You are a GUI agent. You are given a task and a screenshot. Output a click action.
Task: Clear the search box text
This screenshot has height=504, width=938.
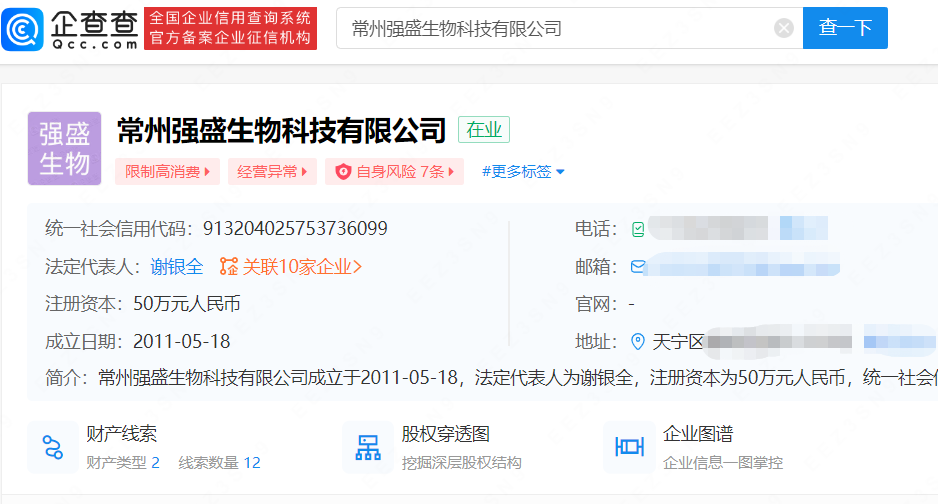[x=784, y=28]
